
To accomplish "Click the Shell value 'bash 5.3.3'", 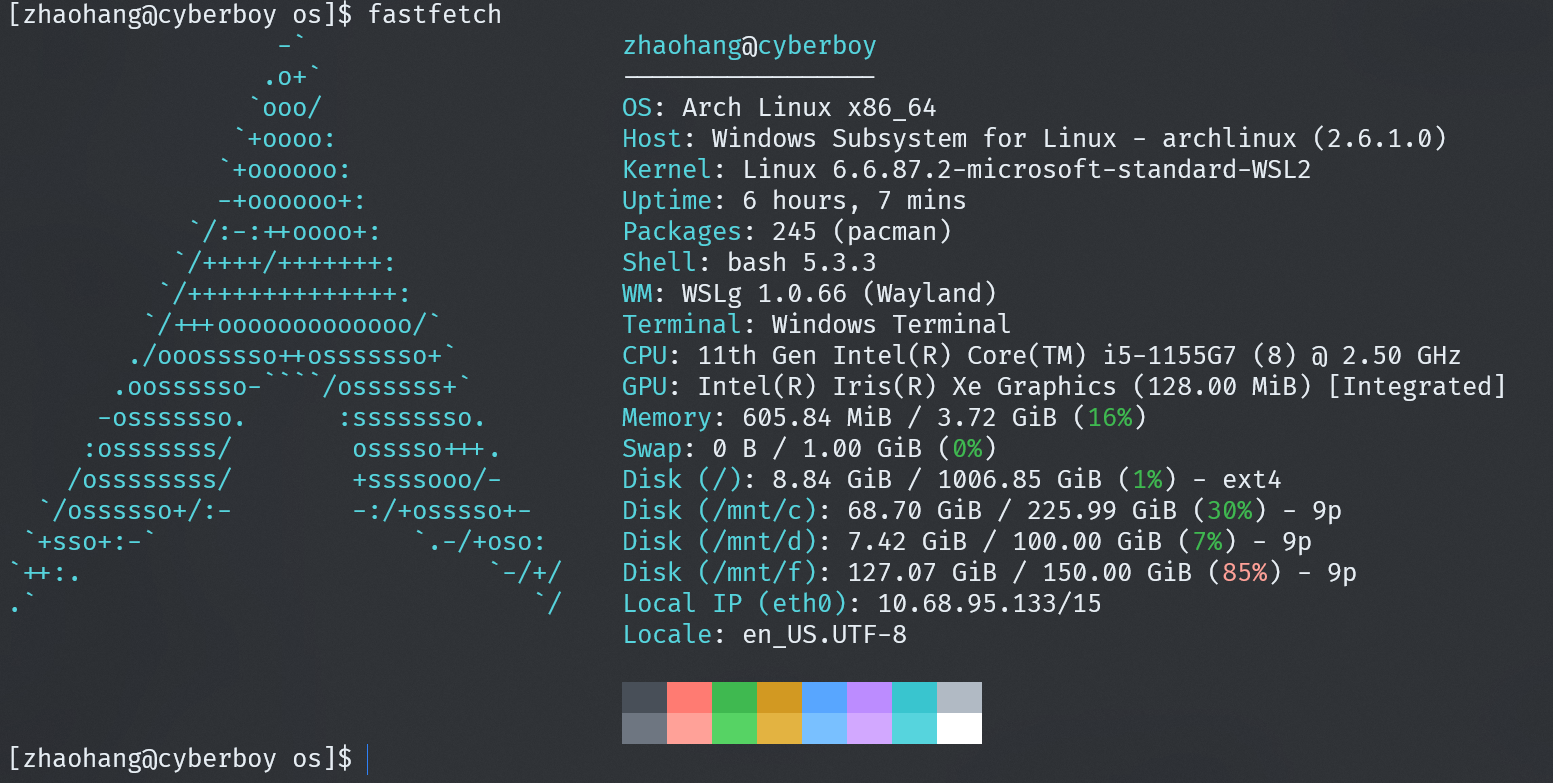I will click(802, 262).
